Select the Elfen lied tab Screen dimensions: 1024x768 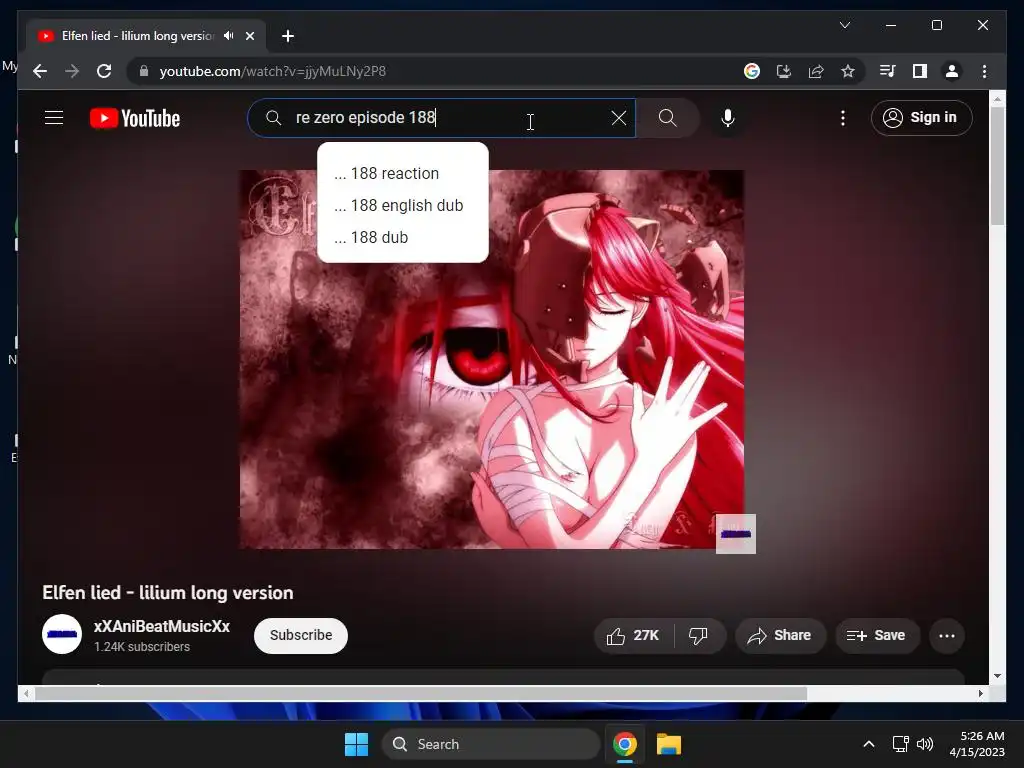(146, 36)
